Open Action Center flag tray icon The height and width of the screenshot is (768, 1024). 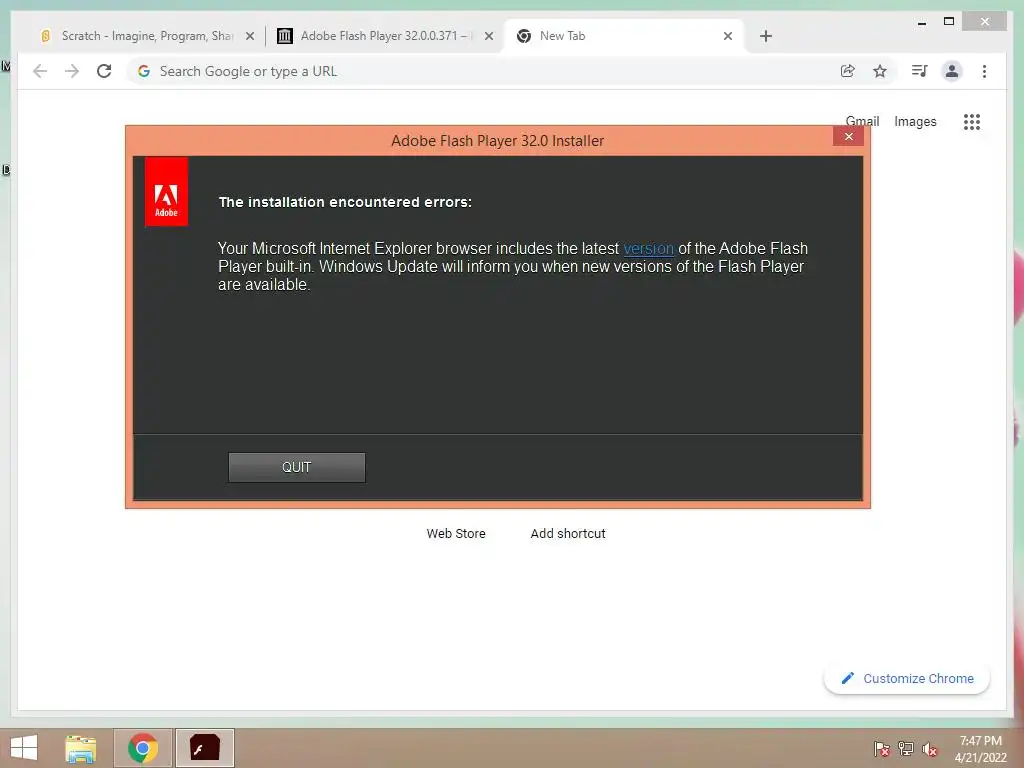[x=882, y=749]
